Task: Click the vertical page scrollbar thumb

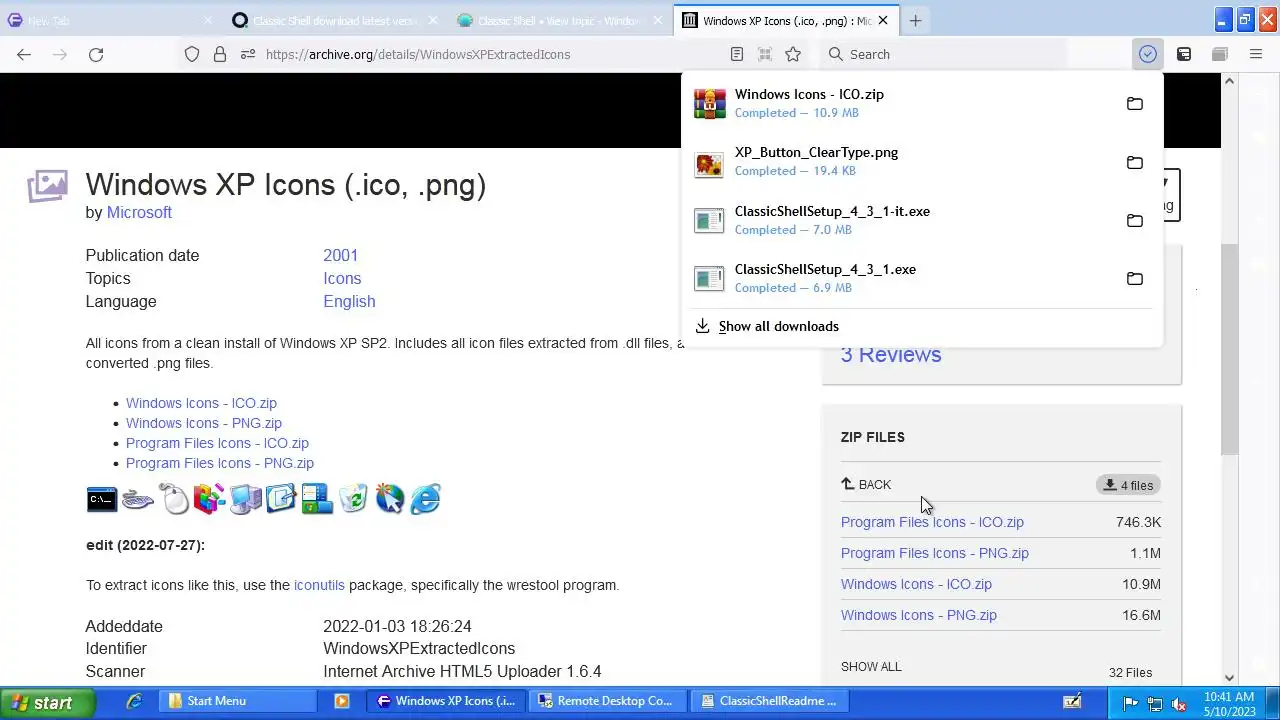Action: [1230, 350]
